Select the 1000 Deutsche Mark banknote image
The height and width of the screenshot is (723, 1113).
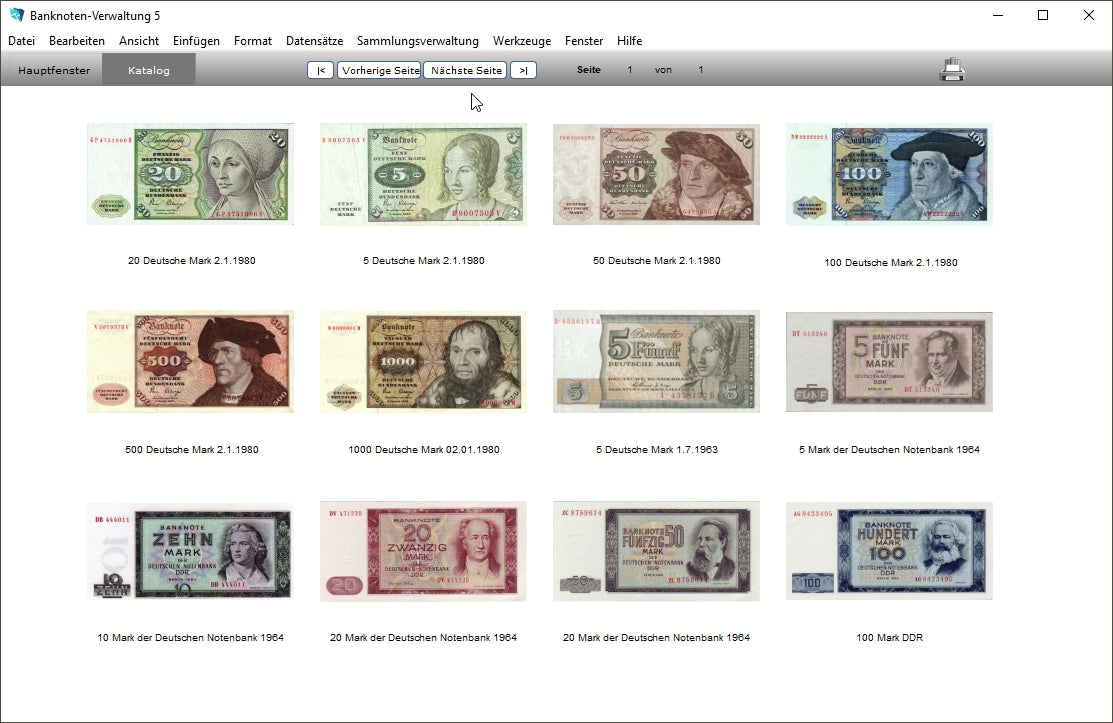(423, 361)
